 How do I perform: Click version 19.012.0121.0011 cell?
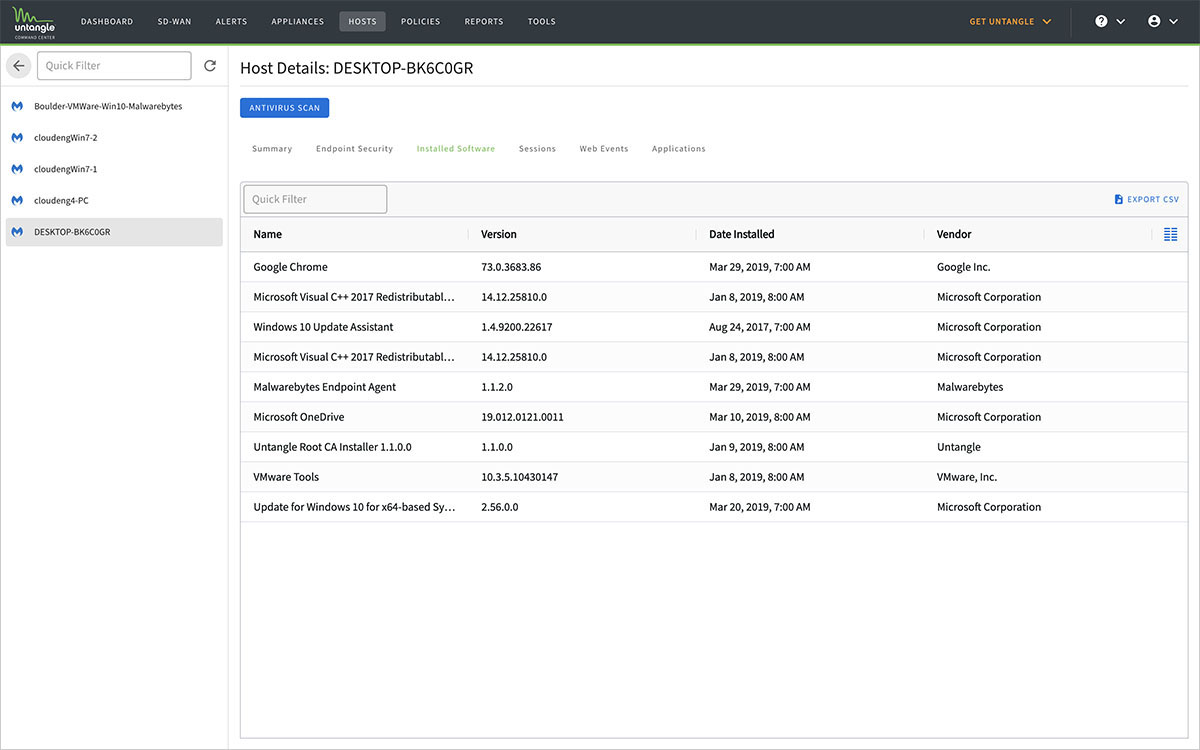[x=522, y=417]
